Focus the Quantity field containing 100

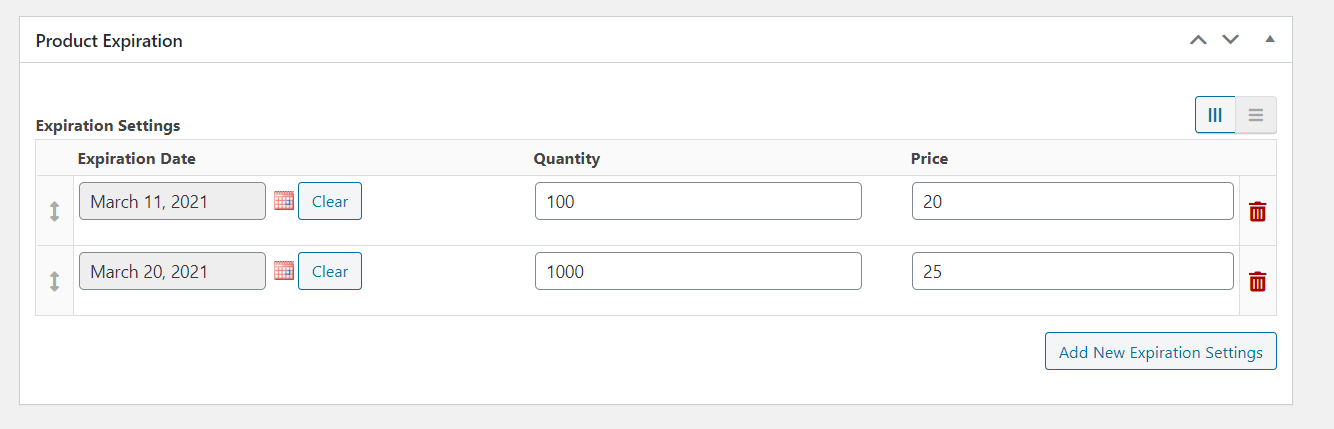[698, 201]
